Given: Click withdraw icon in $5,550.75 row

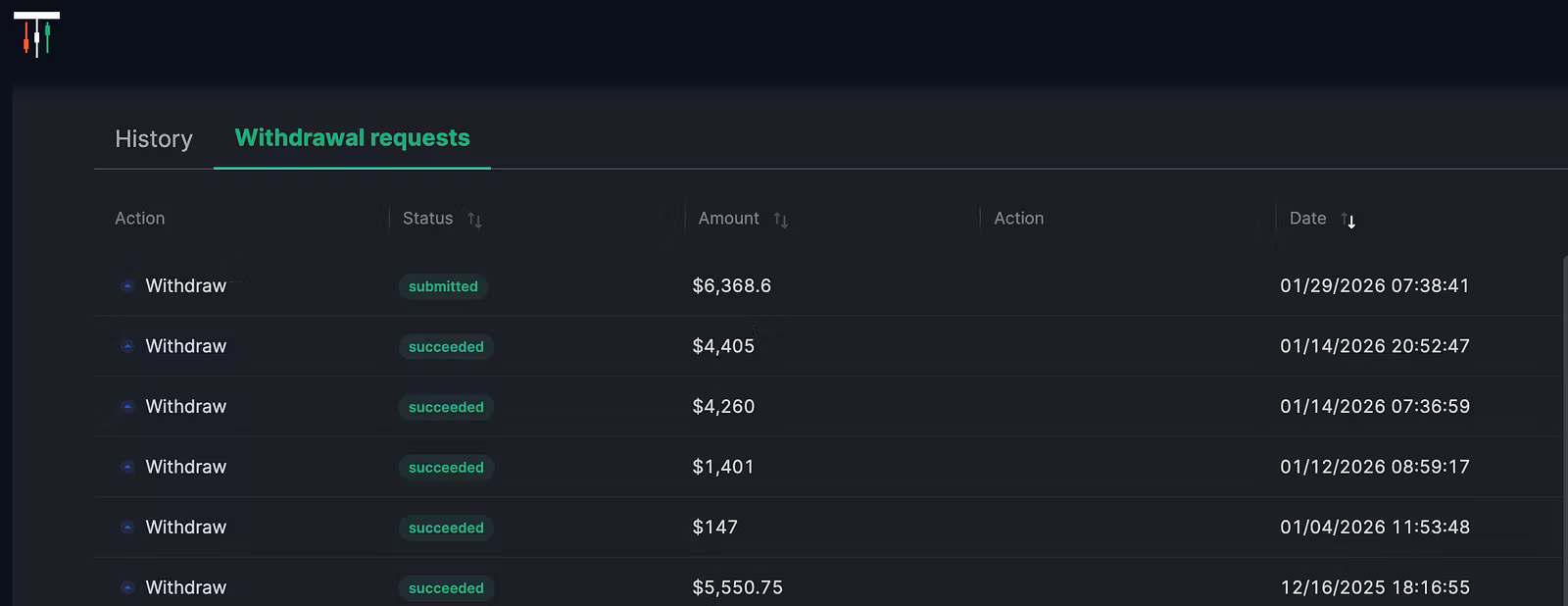Looking at the screenshot, I should point(127,587).
